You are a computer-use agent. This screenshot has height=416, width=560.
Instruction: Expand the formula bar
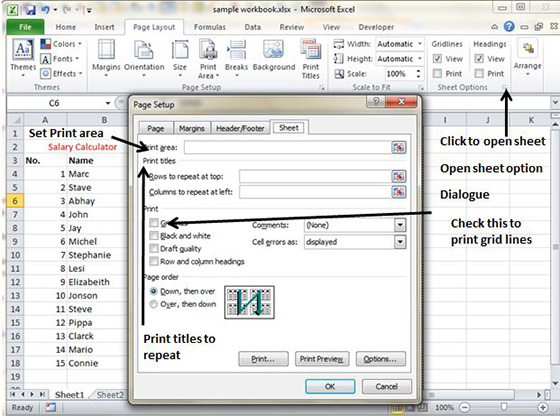(x=555, y=103)
